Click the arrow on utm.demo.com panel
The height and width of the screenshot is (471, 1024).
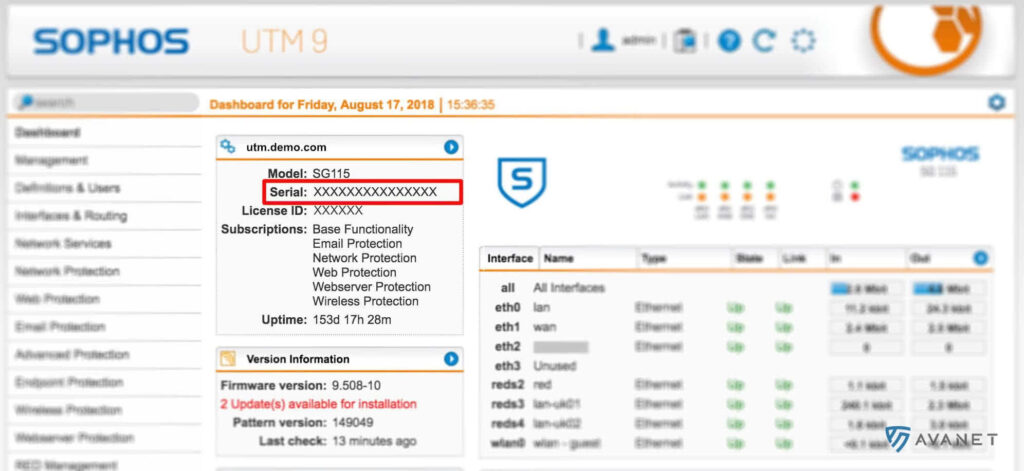point(451,147)
